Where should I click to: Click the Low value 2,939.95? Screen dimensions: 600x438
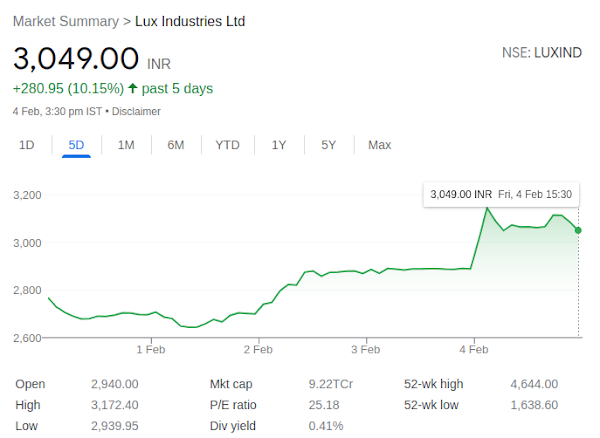point(115,426)
